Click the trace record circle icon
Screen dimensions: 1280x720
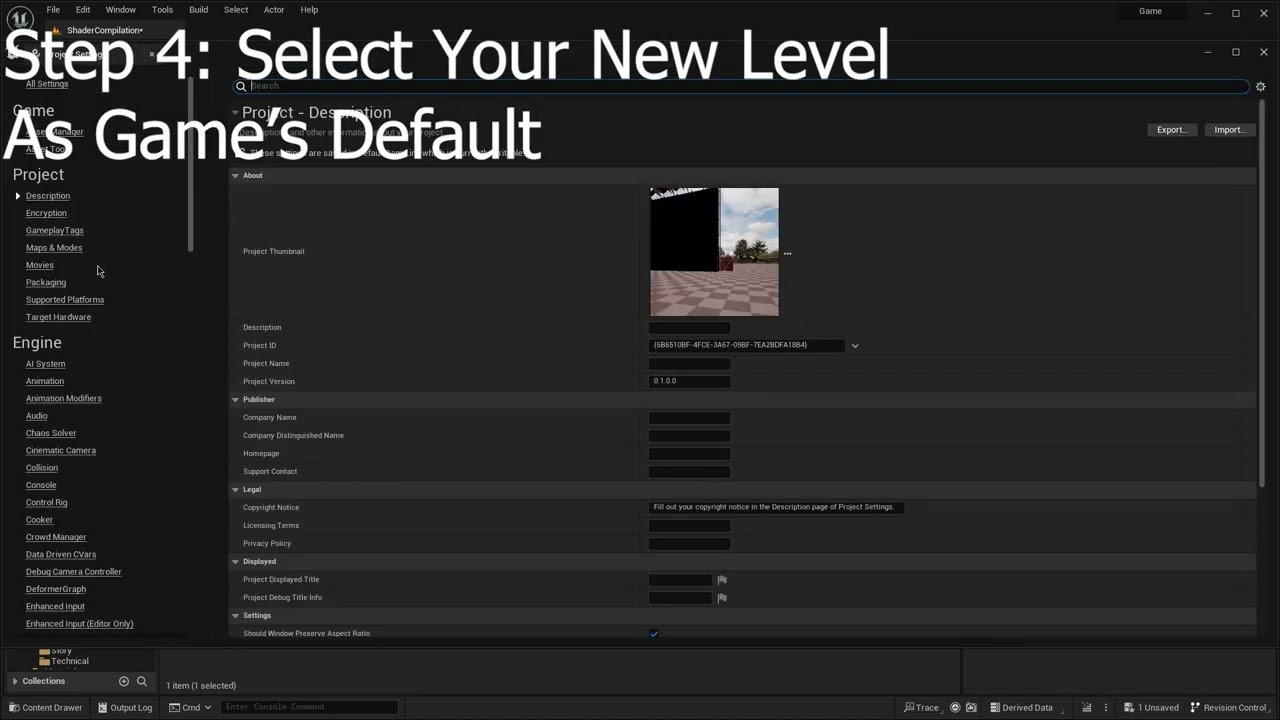(x=955, y=708)
